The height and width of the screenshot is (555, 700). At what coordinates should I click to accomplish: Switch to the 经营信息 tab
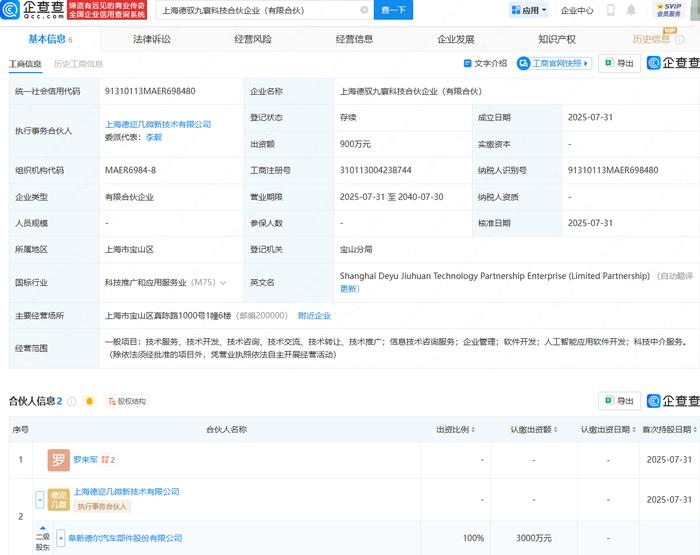tap(354, 39)
